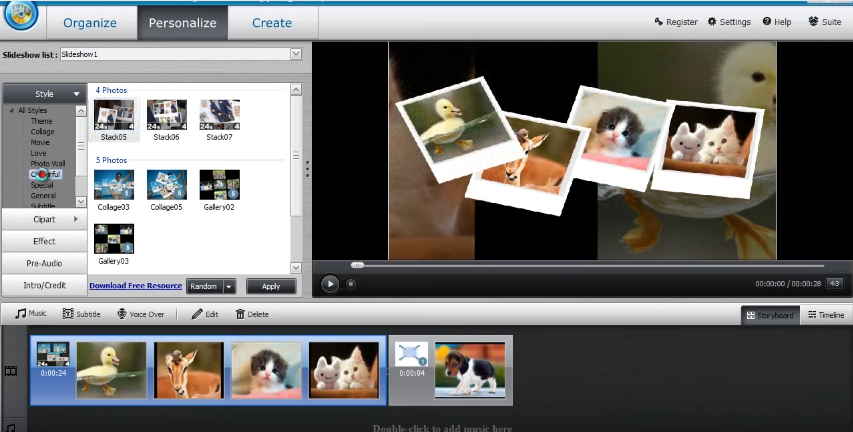This screenshot has width=853, height=432.
Task: Click the Suite icon
Action: pyautogui.click(x=813, y=21)
